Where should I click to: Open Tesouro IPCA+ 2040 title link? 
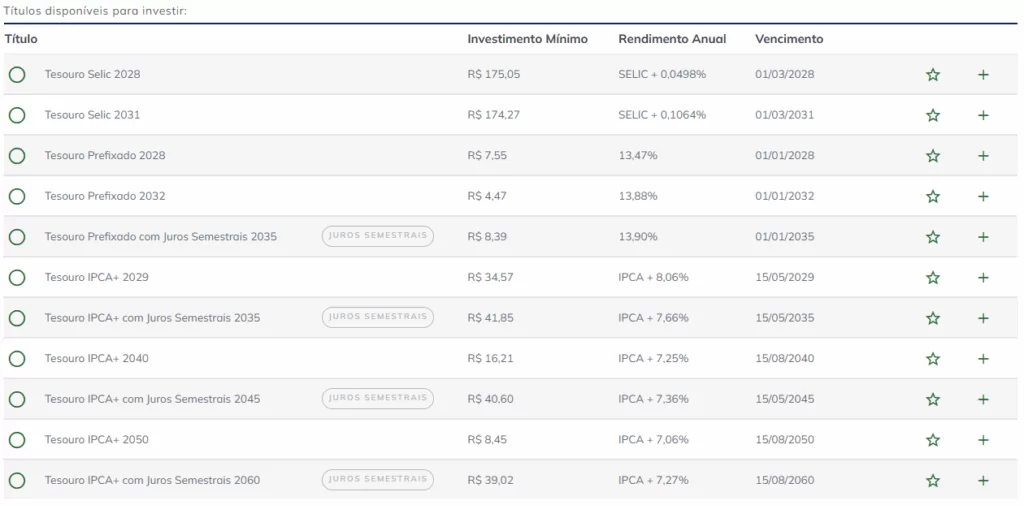click(x=96, y=358)
